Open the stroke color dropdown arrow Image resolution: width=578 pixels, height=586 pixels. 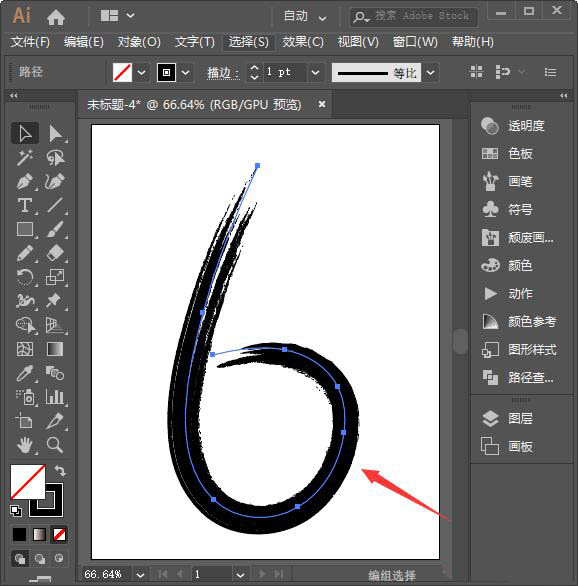(186, 72)
